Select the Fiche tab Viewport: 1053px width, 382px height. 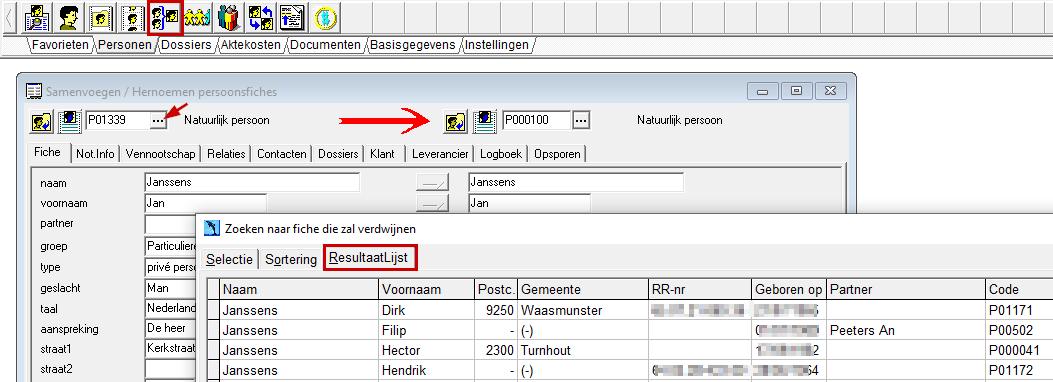click(49, 152)
